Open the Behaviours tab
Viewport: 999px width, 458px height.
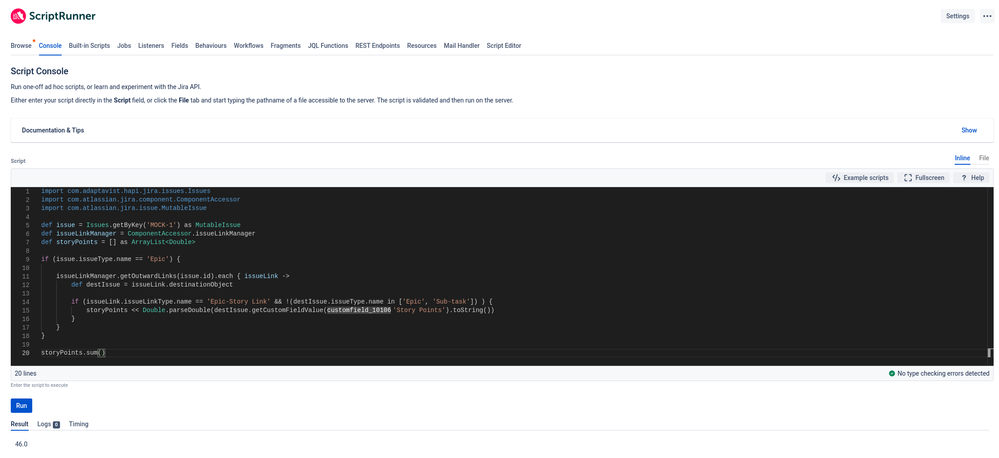211,46
